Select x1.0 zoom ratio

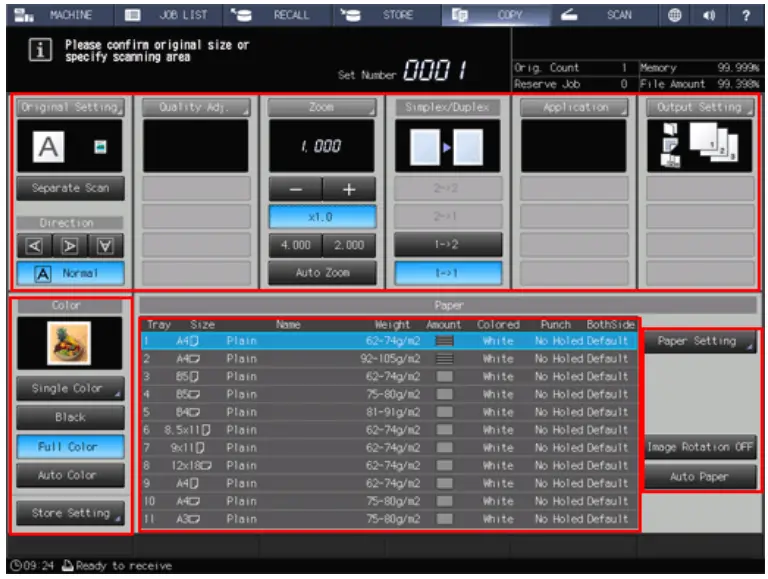pos(322,217)
